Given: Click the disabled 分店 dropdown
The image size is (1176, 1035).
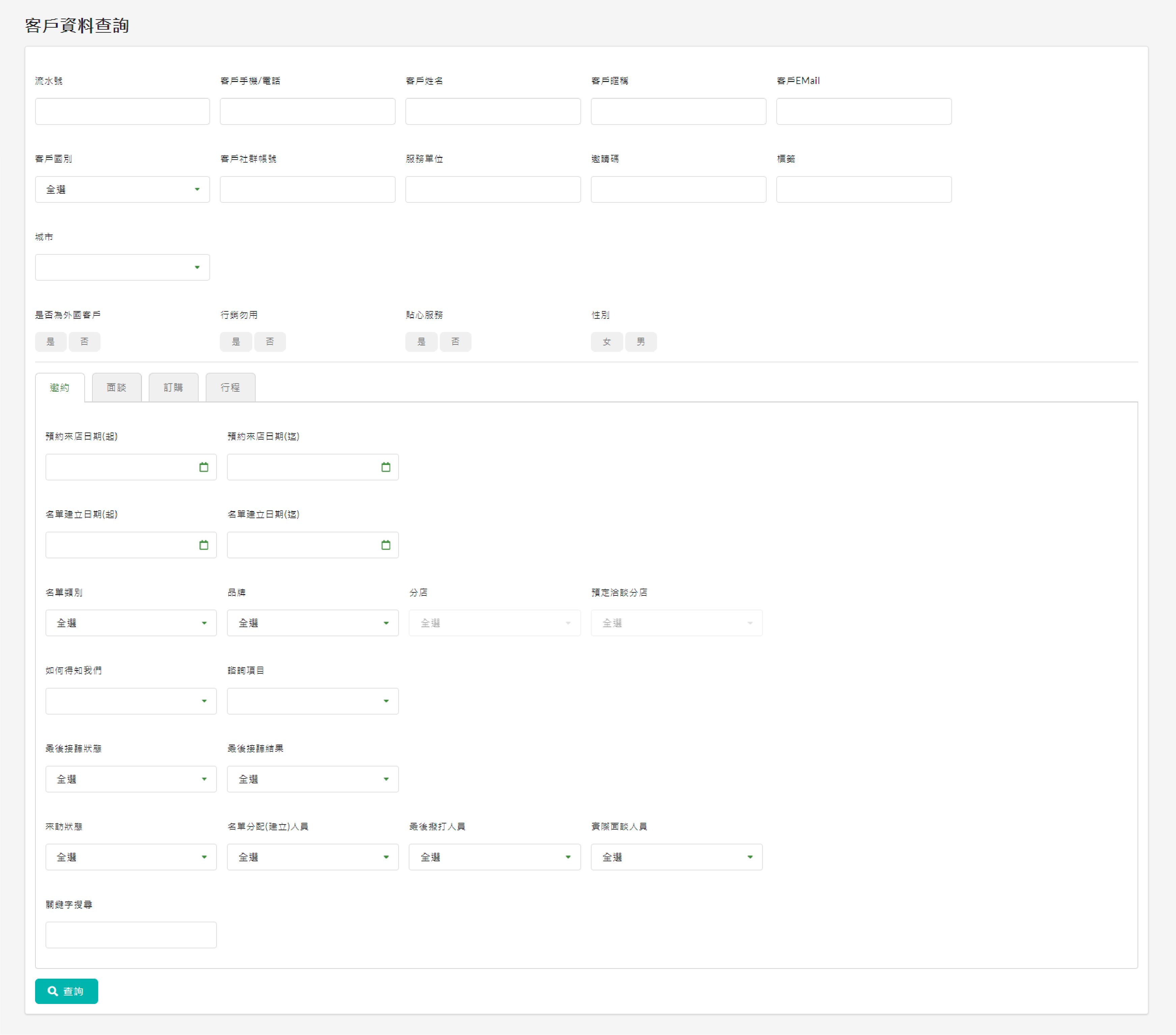Looking at the screenshot, I should tap(495, 623).
